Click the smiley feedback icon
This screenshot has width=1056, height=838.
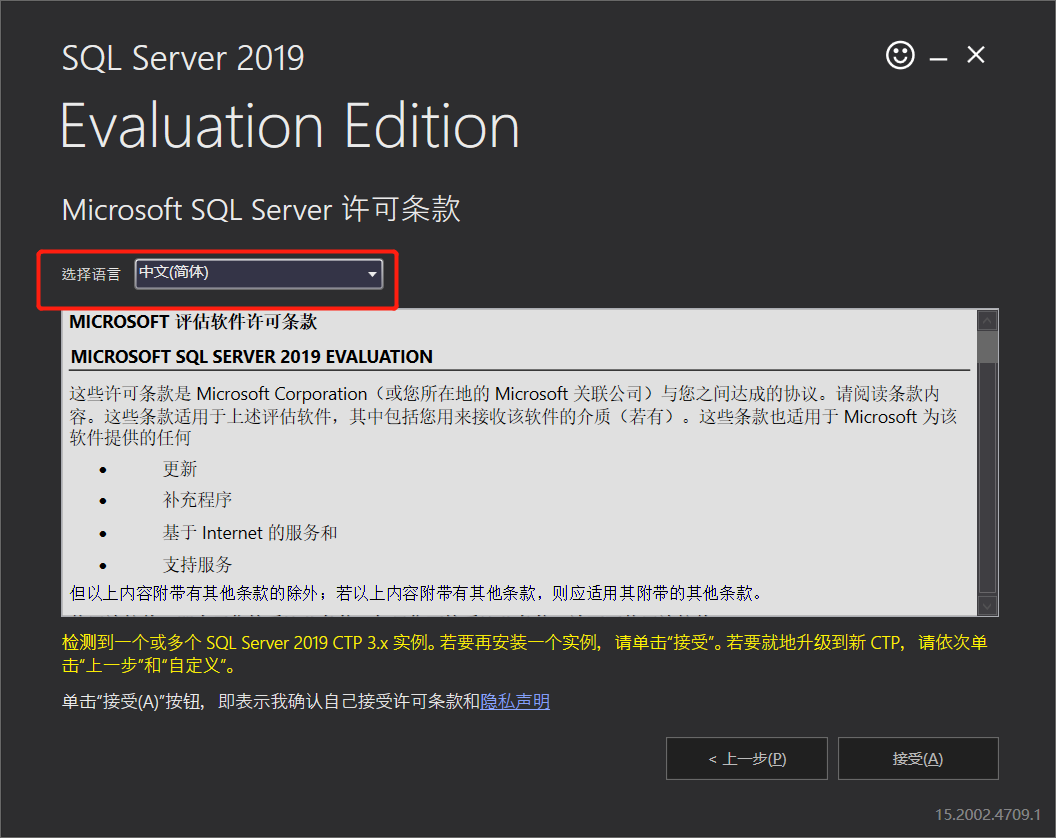(900, 55)
